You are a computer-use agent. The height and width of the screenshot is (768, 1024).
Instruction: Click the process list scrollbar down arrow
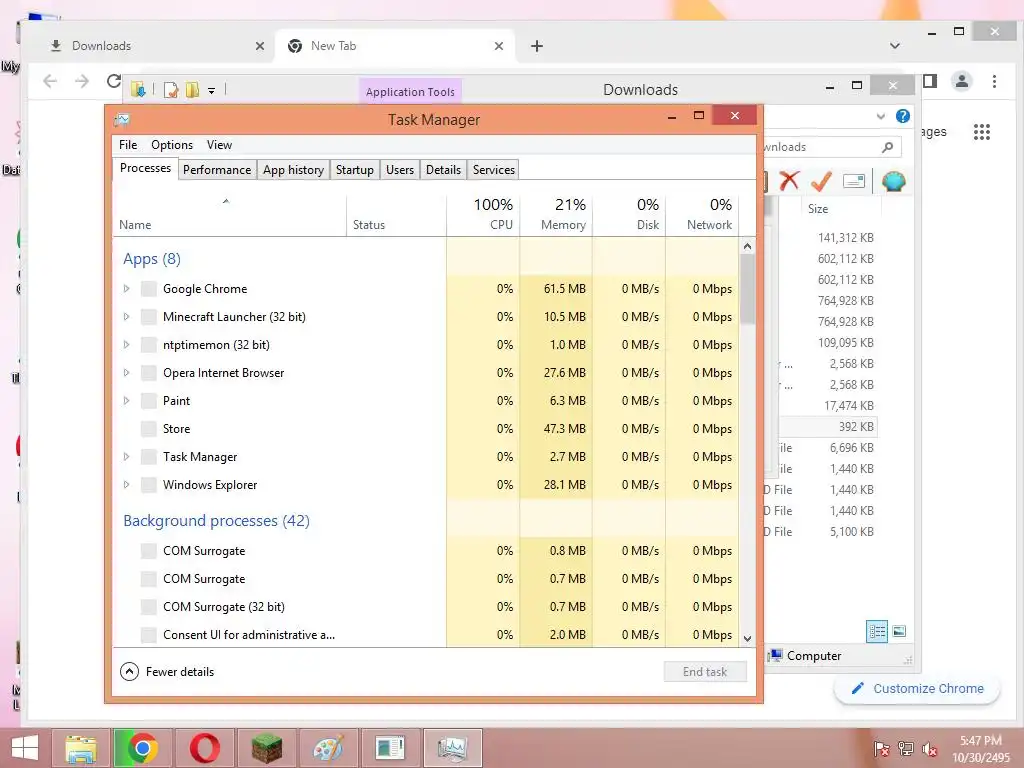[748, 639]
